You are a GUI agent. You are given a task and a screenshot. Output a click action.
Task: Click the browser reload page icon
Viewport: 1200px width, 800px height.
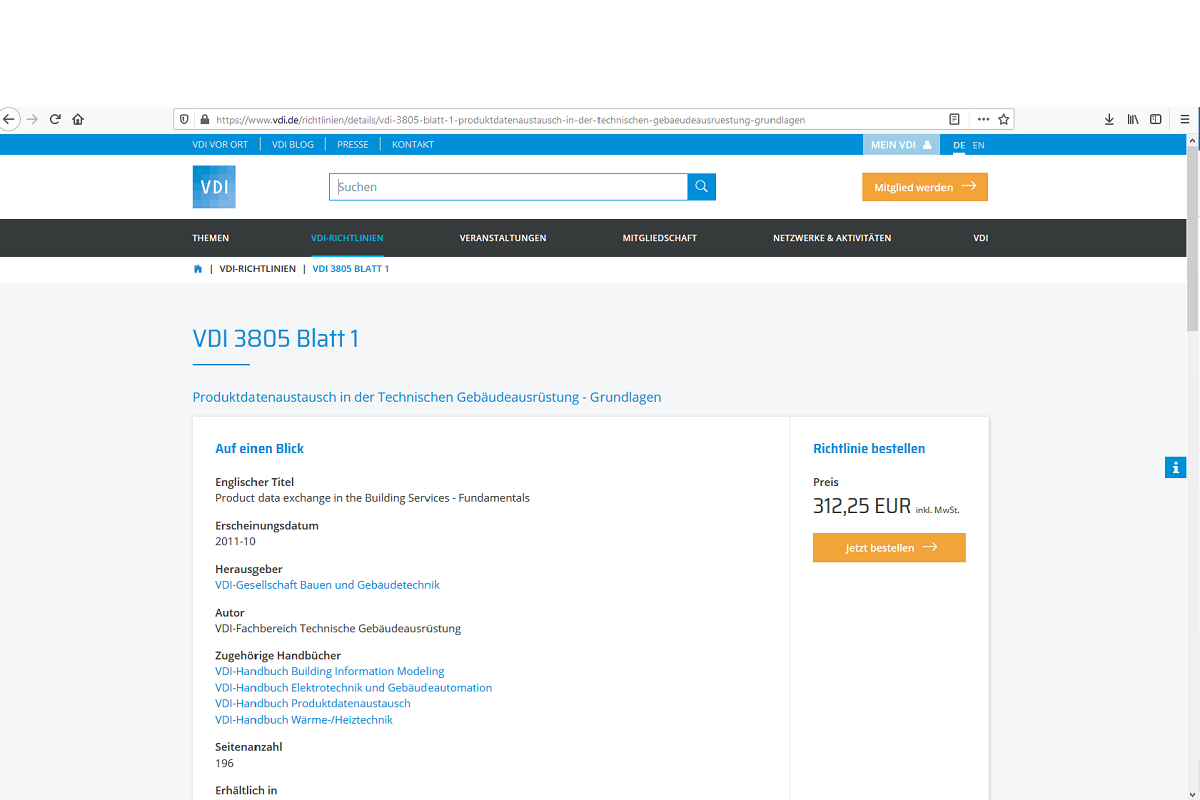pos(55,119)
